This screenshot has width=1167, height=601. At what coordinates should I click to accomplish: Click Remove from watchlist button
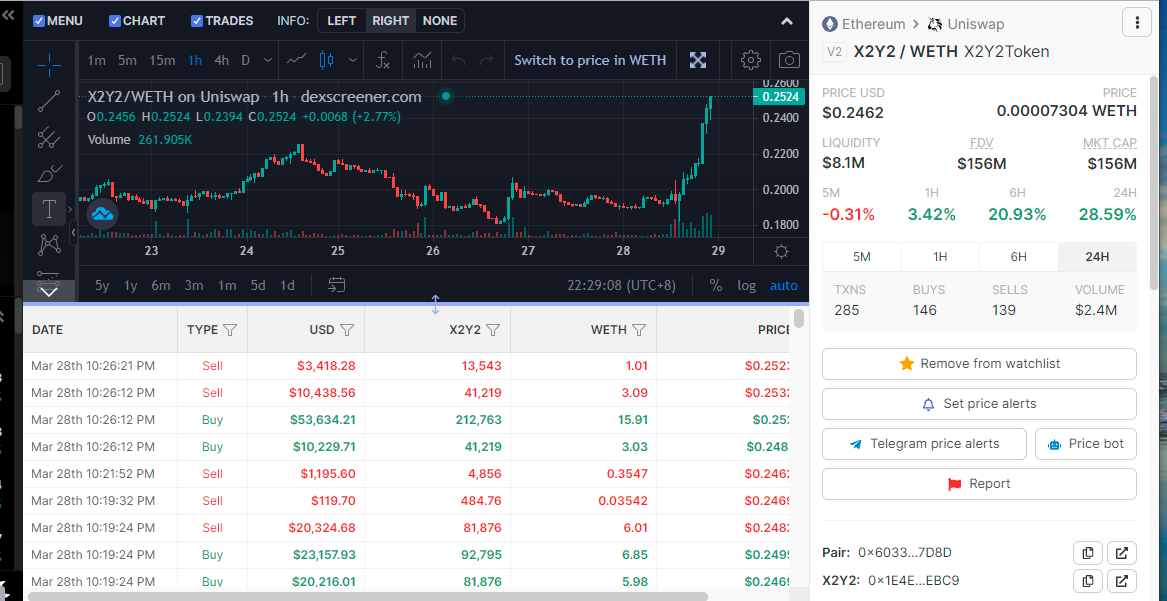(979, 364)
